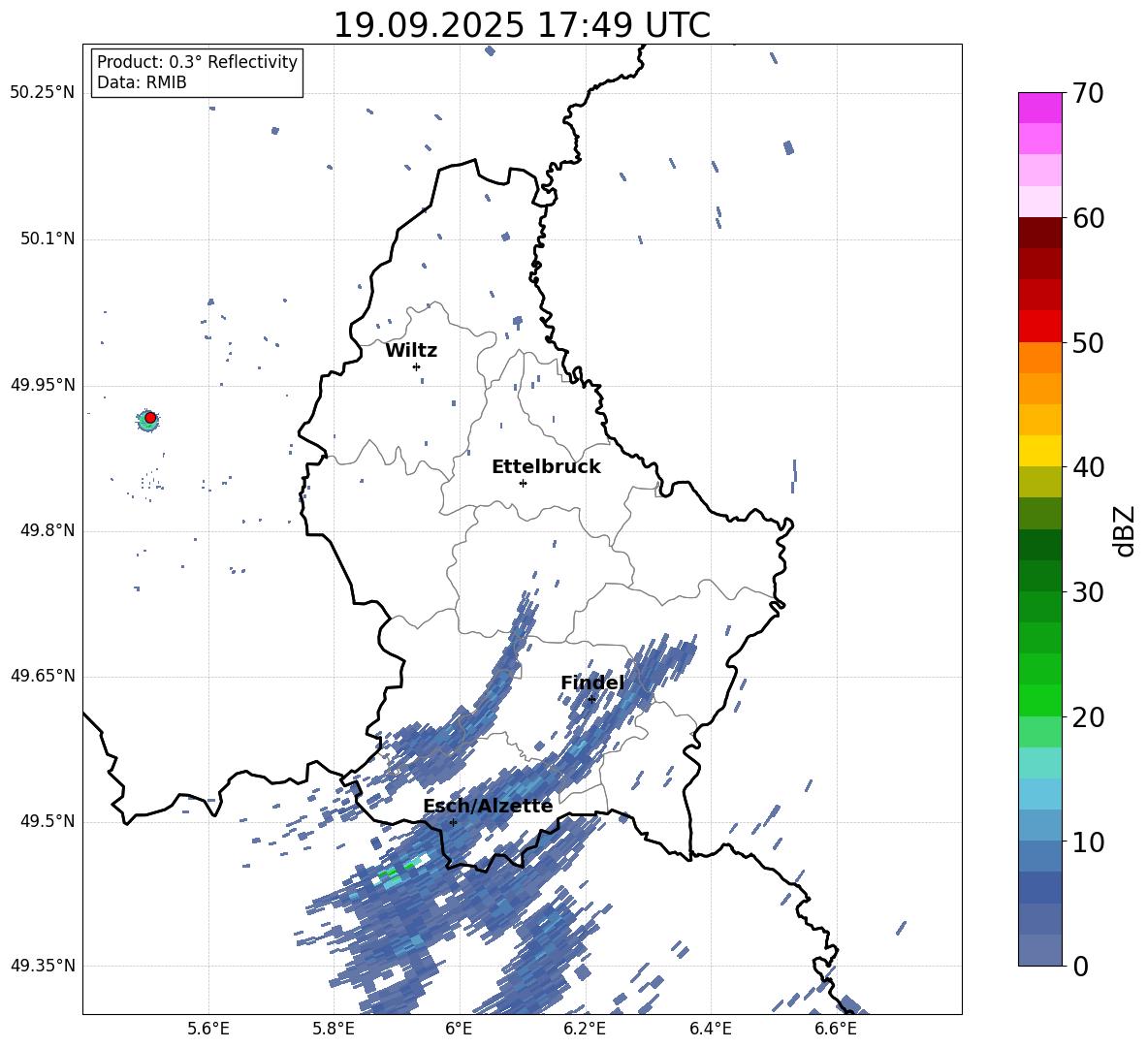Click the colorbar tick label 50
This screenshot has width=1148, height=1048.
(x=1088, y=343)
